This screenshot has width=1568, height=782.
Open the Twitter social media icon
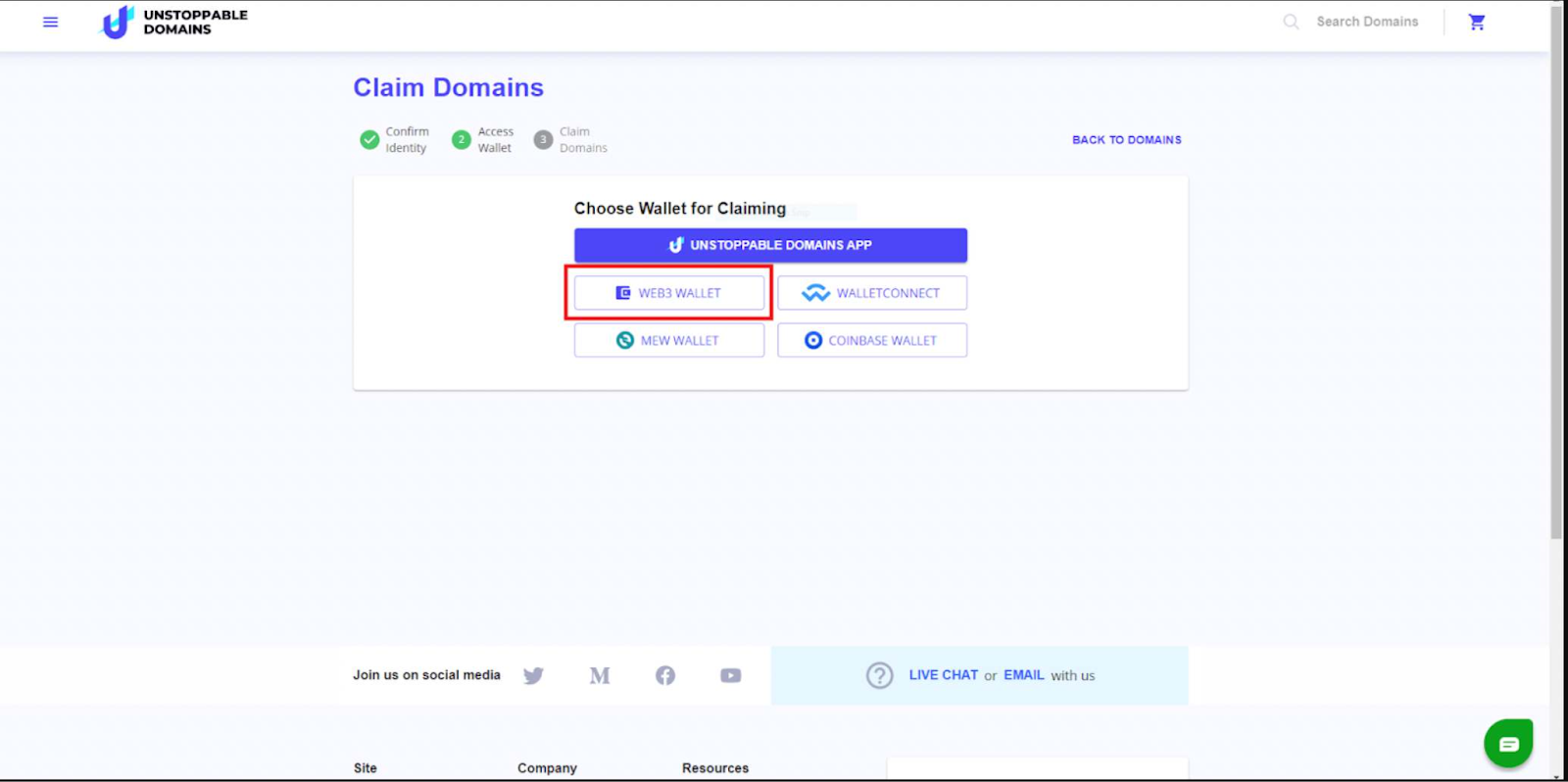533,675
